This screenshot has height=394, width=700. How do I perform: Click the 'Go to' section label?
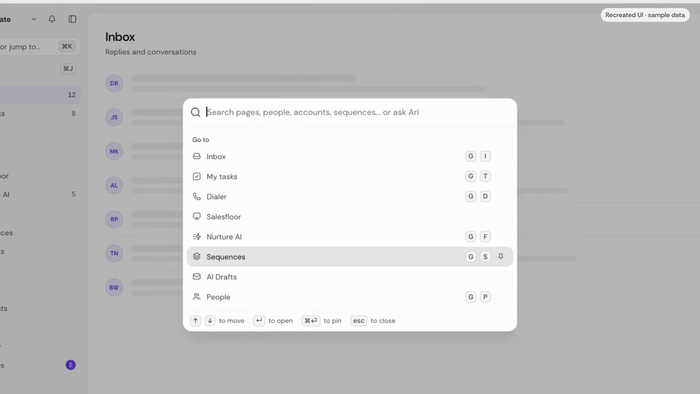click(200, 140)
